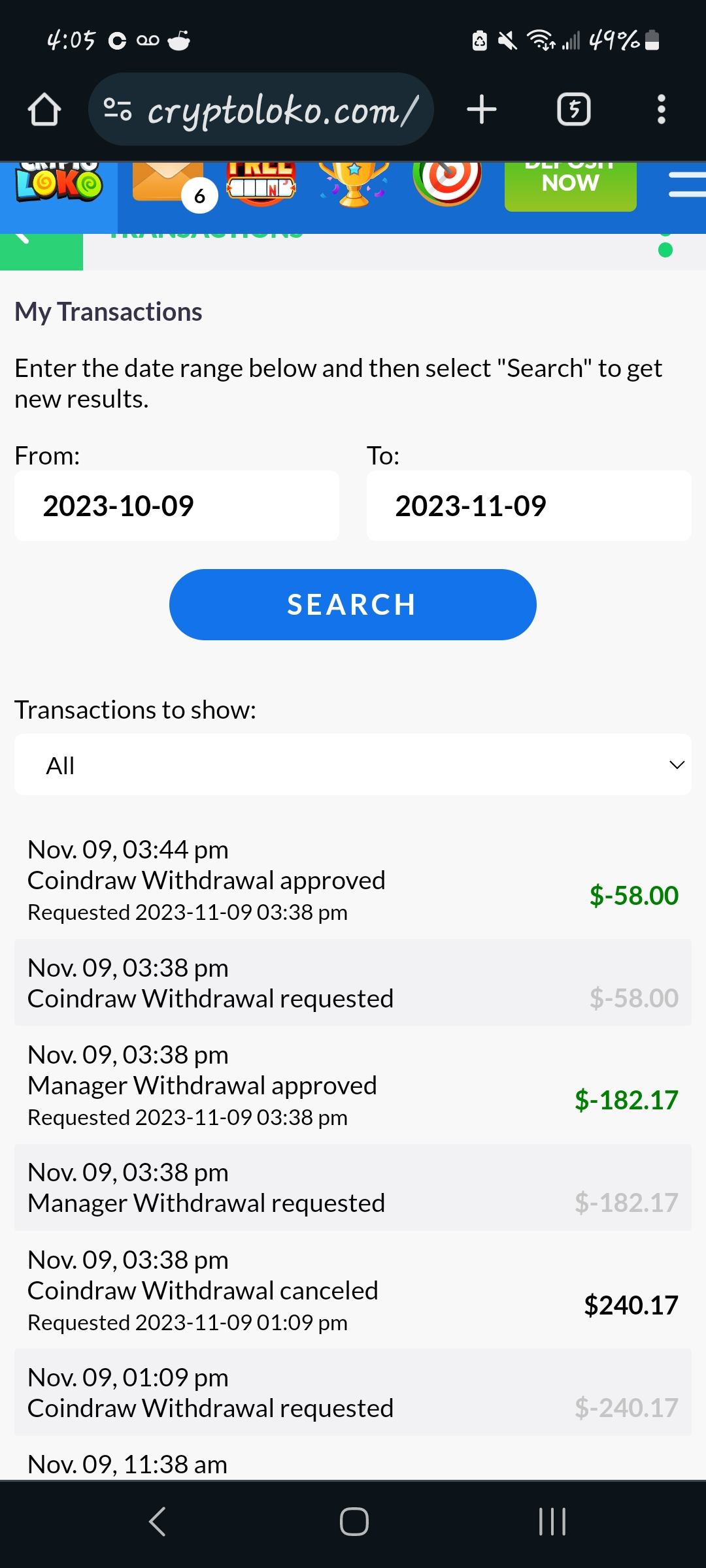Image resolution: width=706 pixels, height=1568 pixels.
Task: Open a new browser tab with plus icon
Action: (x=482, y=109)
